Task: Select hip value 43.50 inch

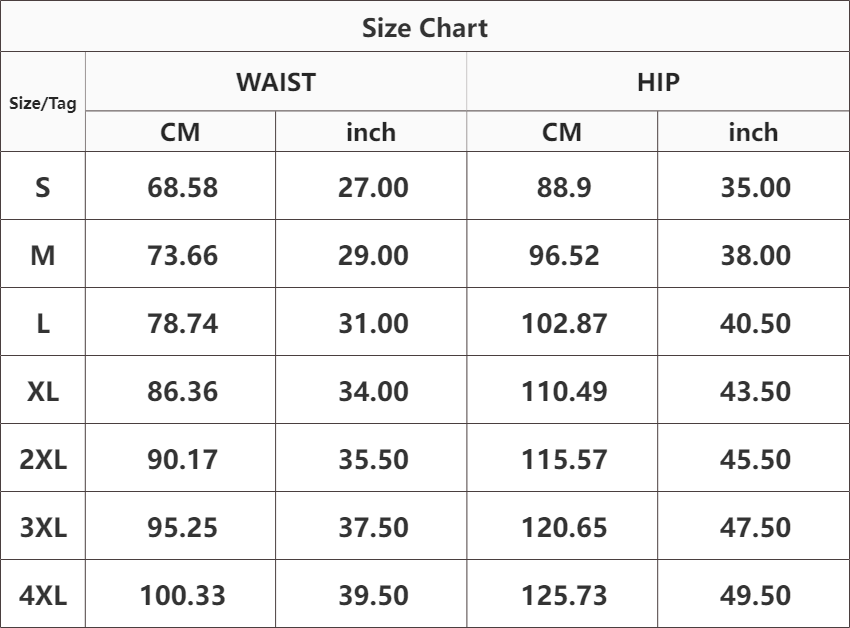Action: pyautogui.click(x=755, y=391)
